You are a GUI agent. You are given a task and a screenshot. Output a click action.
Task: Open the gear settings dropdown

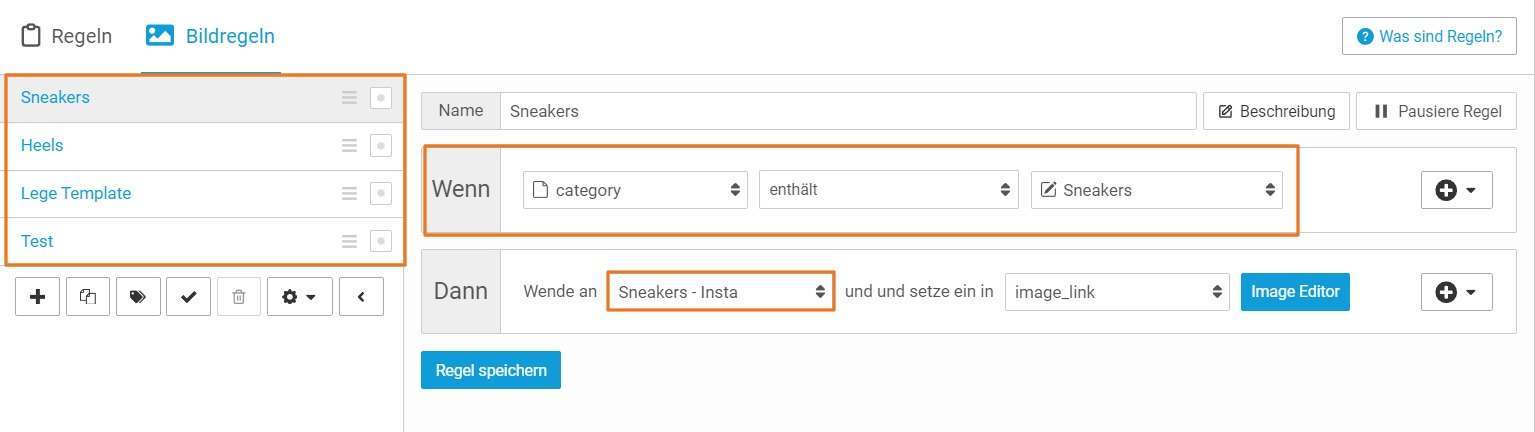[x=299, y=296]
